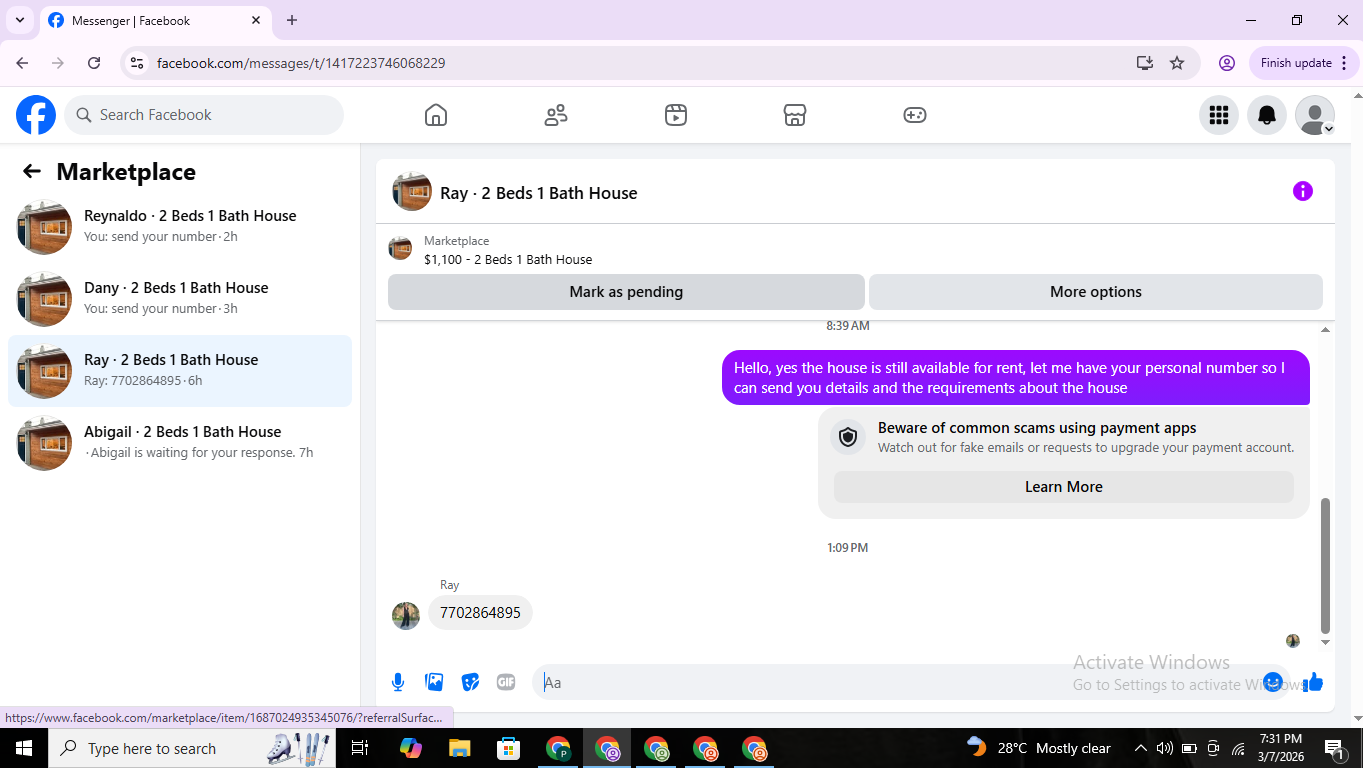This screenshot has height=768, width=1363.
Task: Open the Windows notification center
Action: click(1334, 748)
